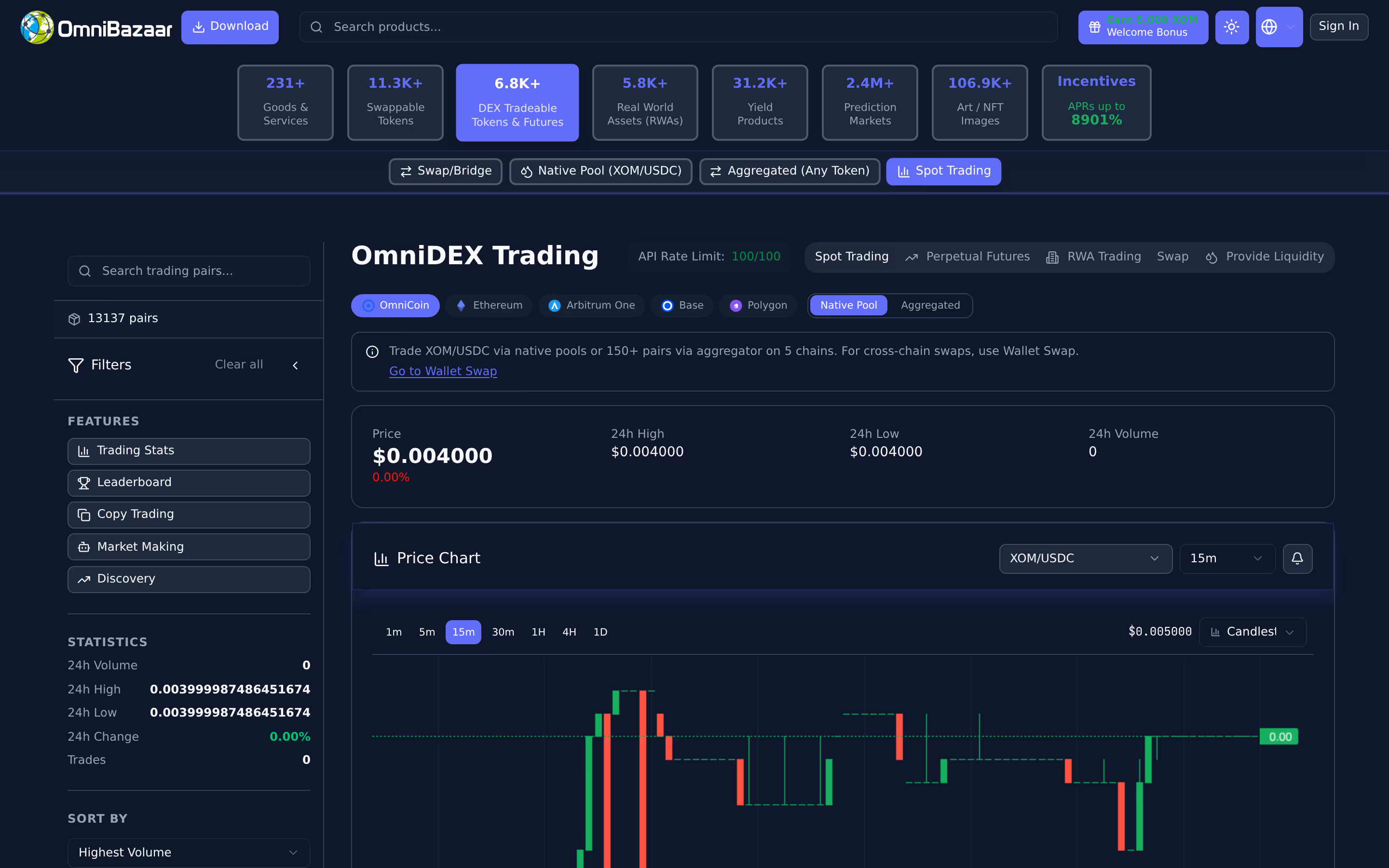Toggle light/dark theme sun icon
This screenshot has width=1389, height=868.
[x=1232, y=27]
